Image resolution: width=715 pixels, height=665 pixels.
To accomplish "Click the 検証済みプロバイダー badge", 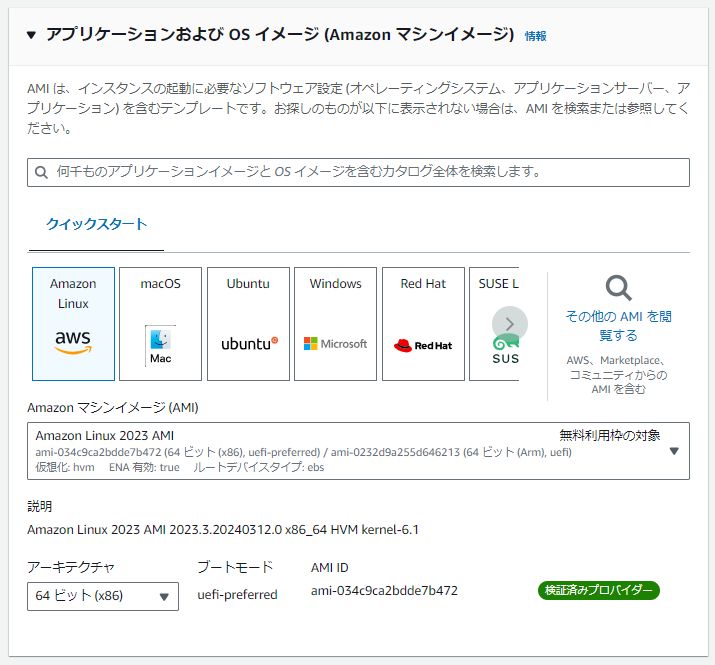I will (599, 591).
